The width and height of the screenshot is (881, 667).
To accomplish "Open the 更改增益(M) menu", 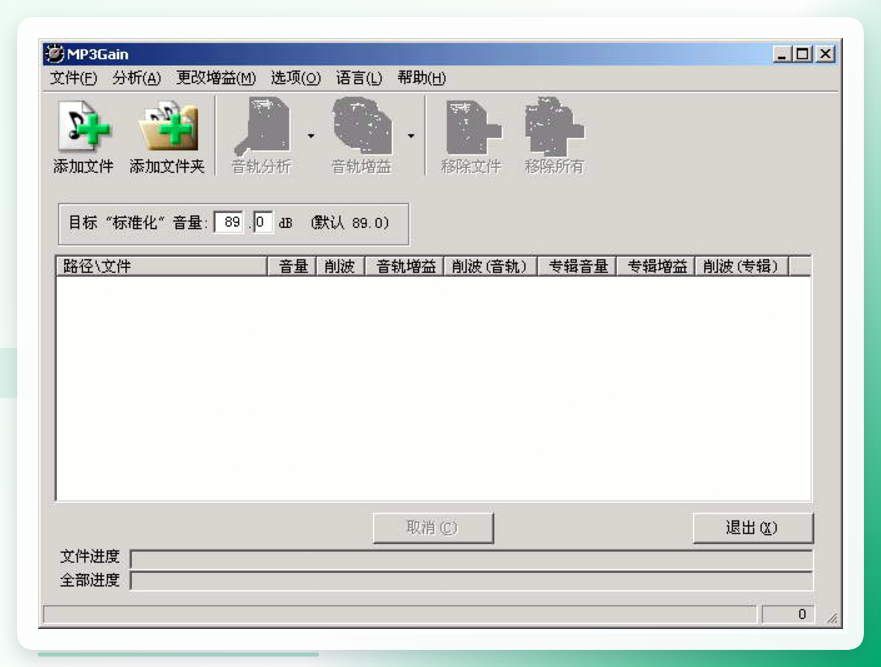I will (216, 78).
